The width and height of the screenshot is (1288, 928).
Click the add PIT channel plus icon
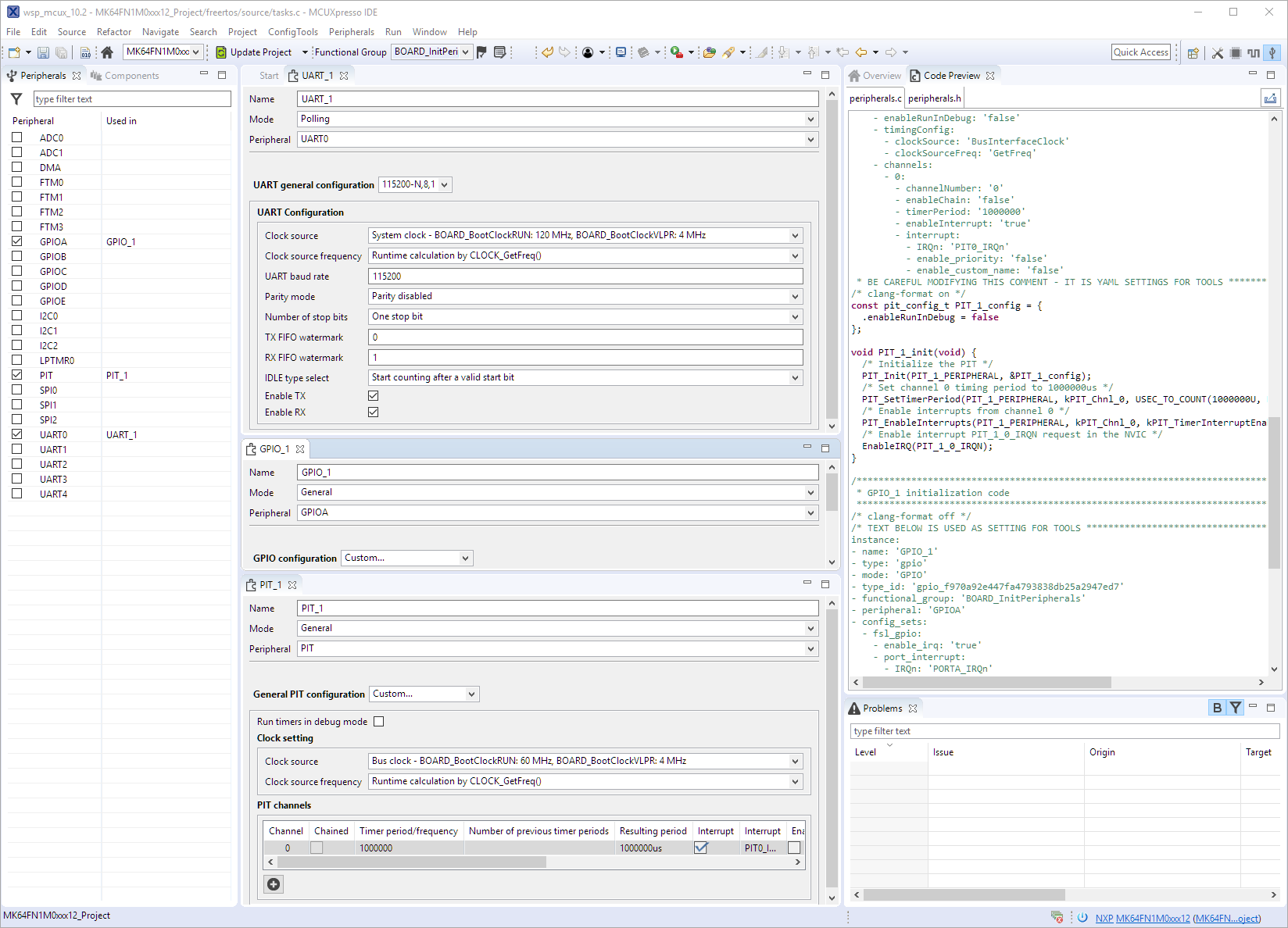274,884
